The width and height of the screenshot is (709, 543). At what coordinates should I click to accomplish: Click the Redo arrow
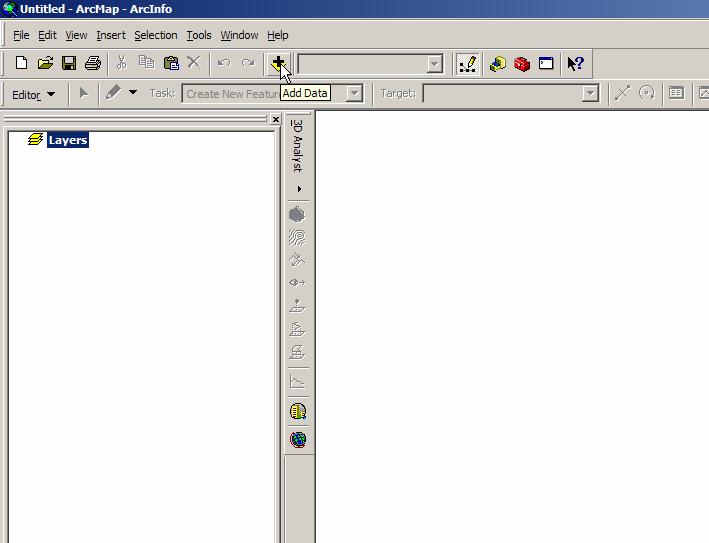pyautogui.click(x=248, y=63)
